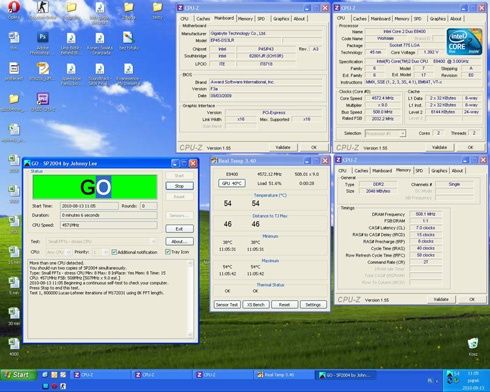490x392 pixels.
Task: Open the Caches tab in Memory CPU-Z window
Action: point(361,171)
